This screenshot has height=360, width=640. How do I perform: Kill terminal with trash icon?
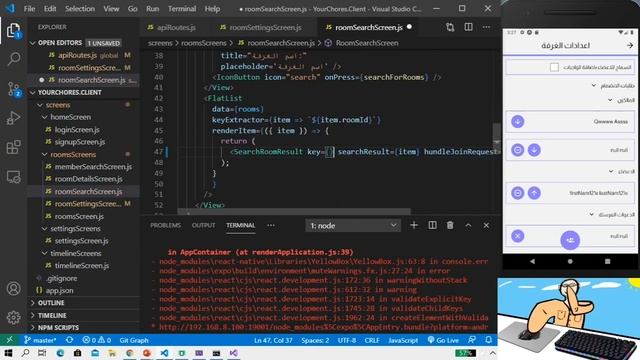point(450,225)
